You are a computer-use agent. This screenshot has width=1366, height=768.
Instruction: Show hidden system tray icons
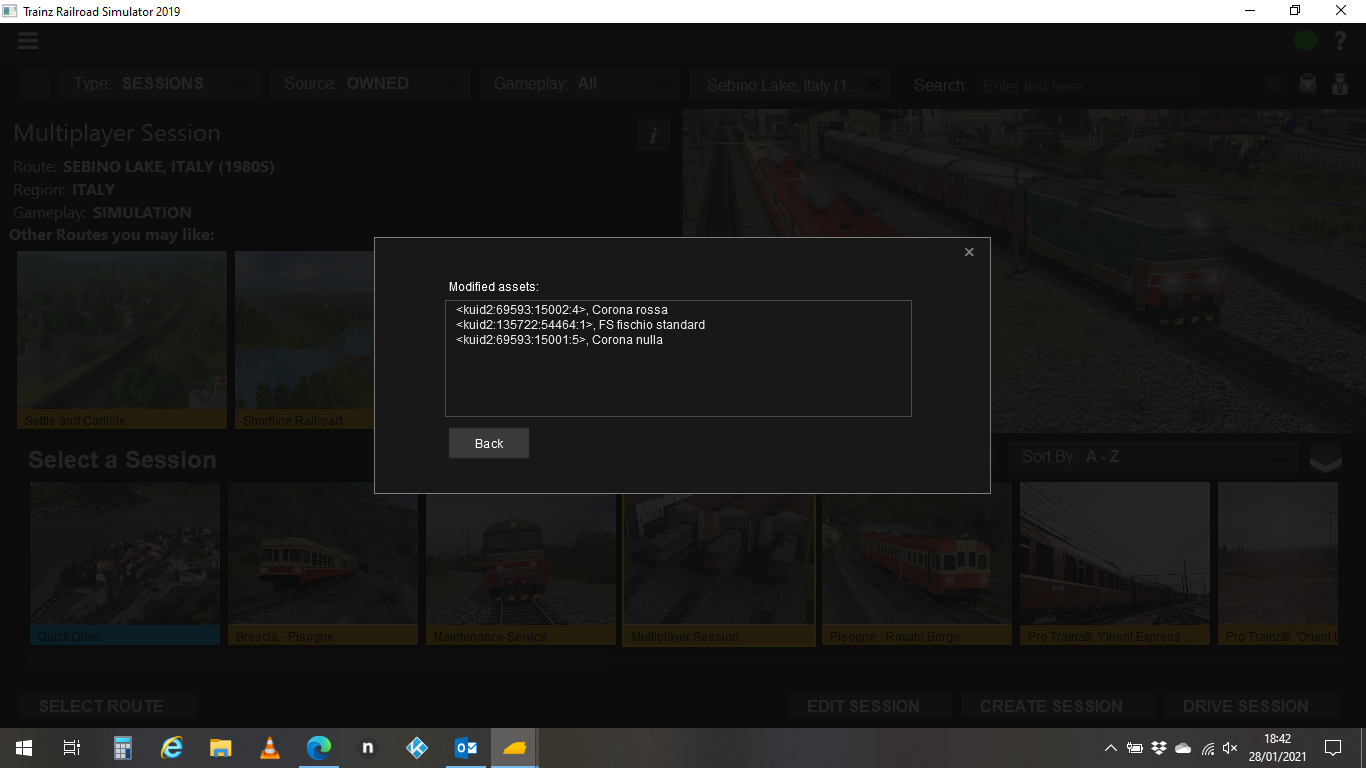tap(1111, 748)
